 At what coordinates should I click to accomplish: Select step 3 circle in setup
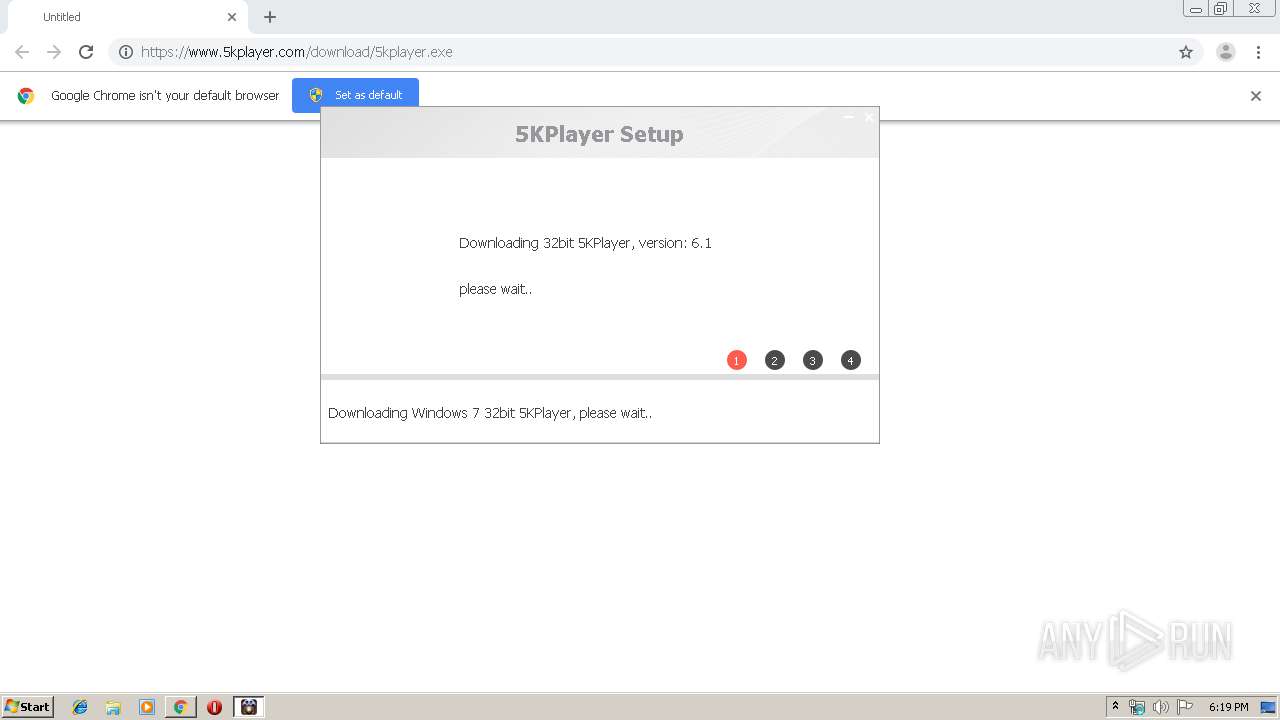(x=813, y=360)
